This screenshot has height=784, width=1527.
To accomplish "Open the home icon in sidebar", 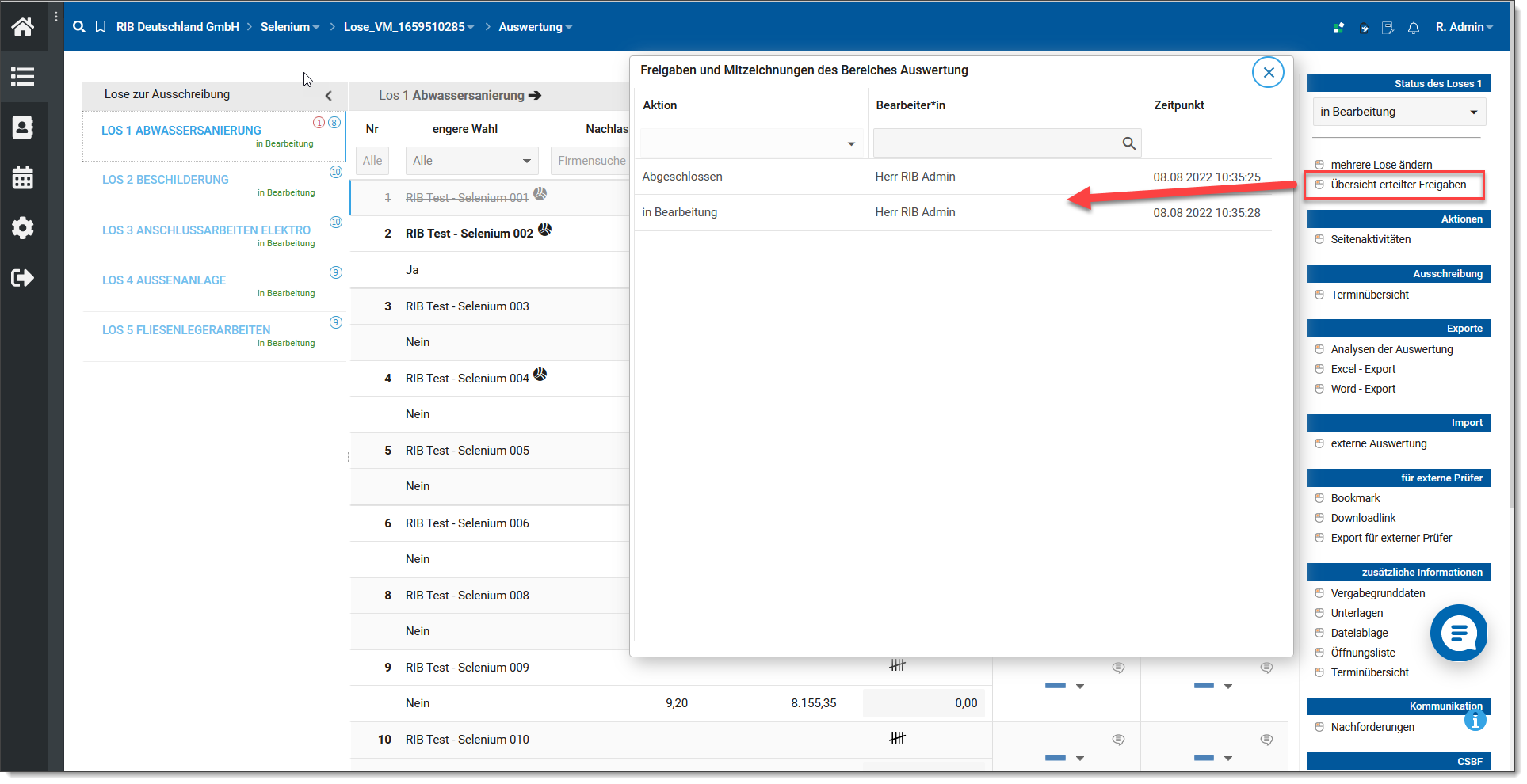I will pos(22,27).
